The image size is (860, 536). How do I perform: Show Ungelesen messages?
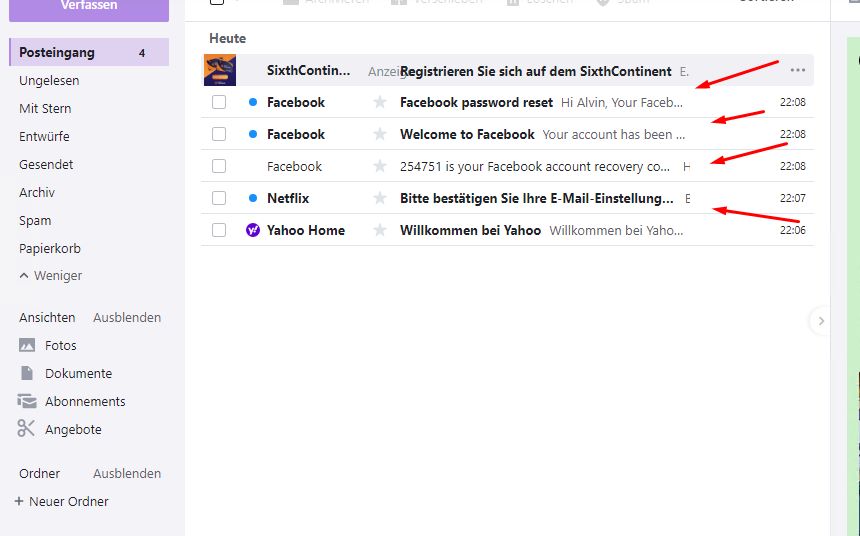(49, 81)
